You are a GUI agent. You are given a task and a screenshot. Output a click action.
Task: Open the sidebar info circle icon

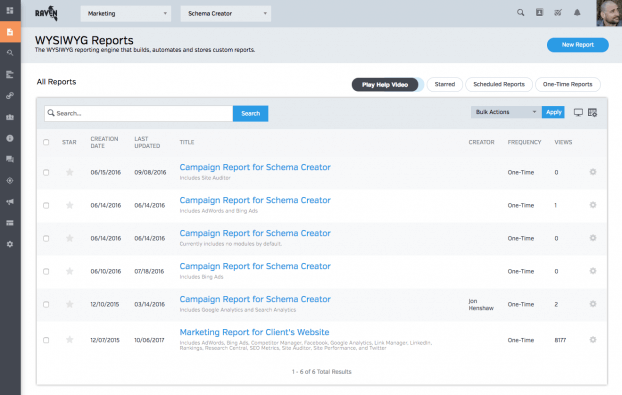pos(10,138)
